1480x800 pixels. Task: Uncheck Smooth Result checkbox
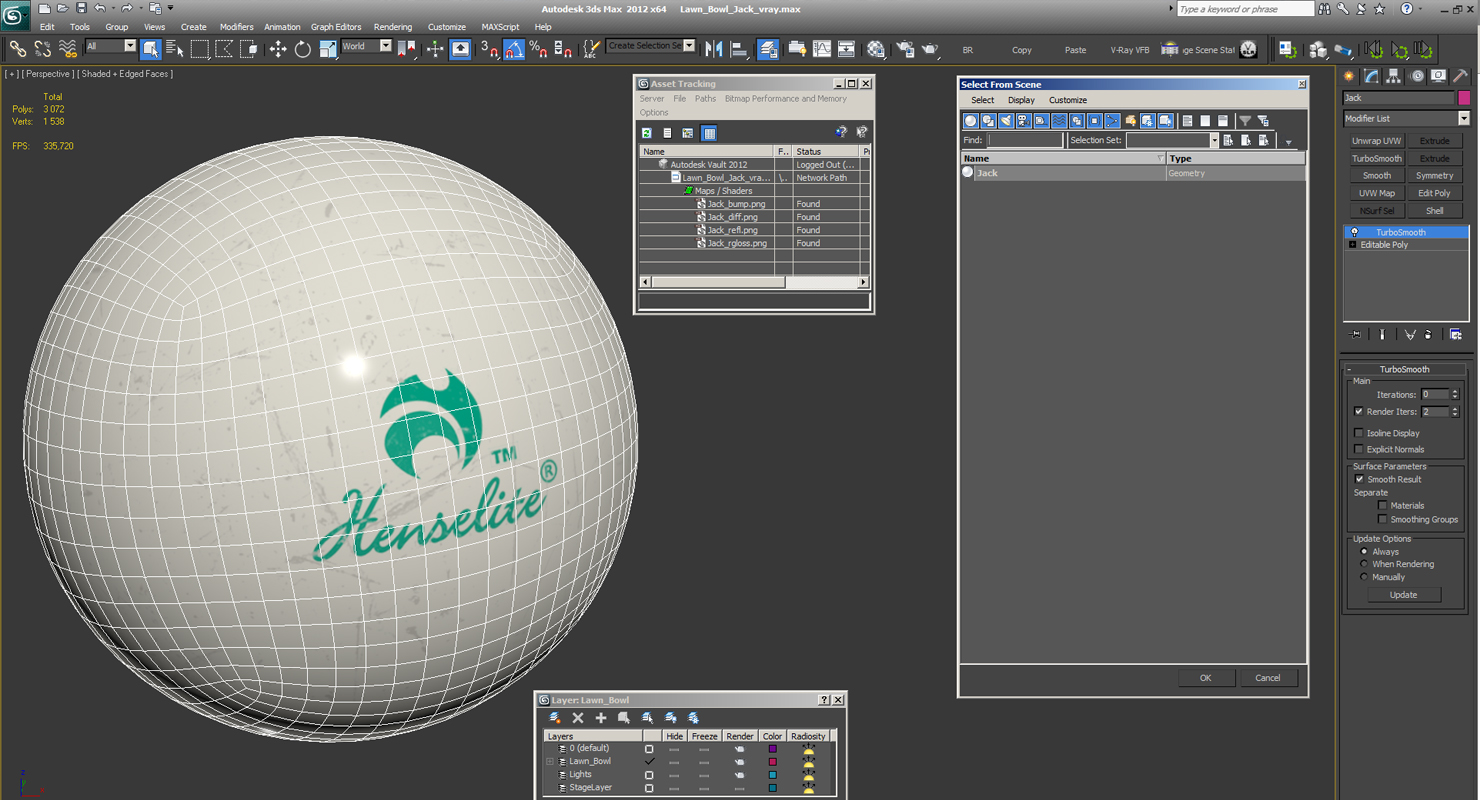coord(1359,479)
